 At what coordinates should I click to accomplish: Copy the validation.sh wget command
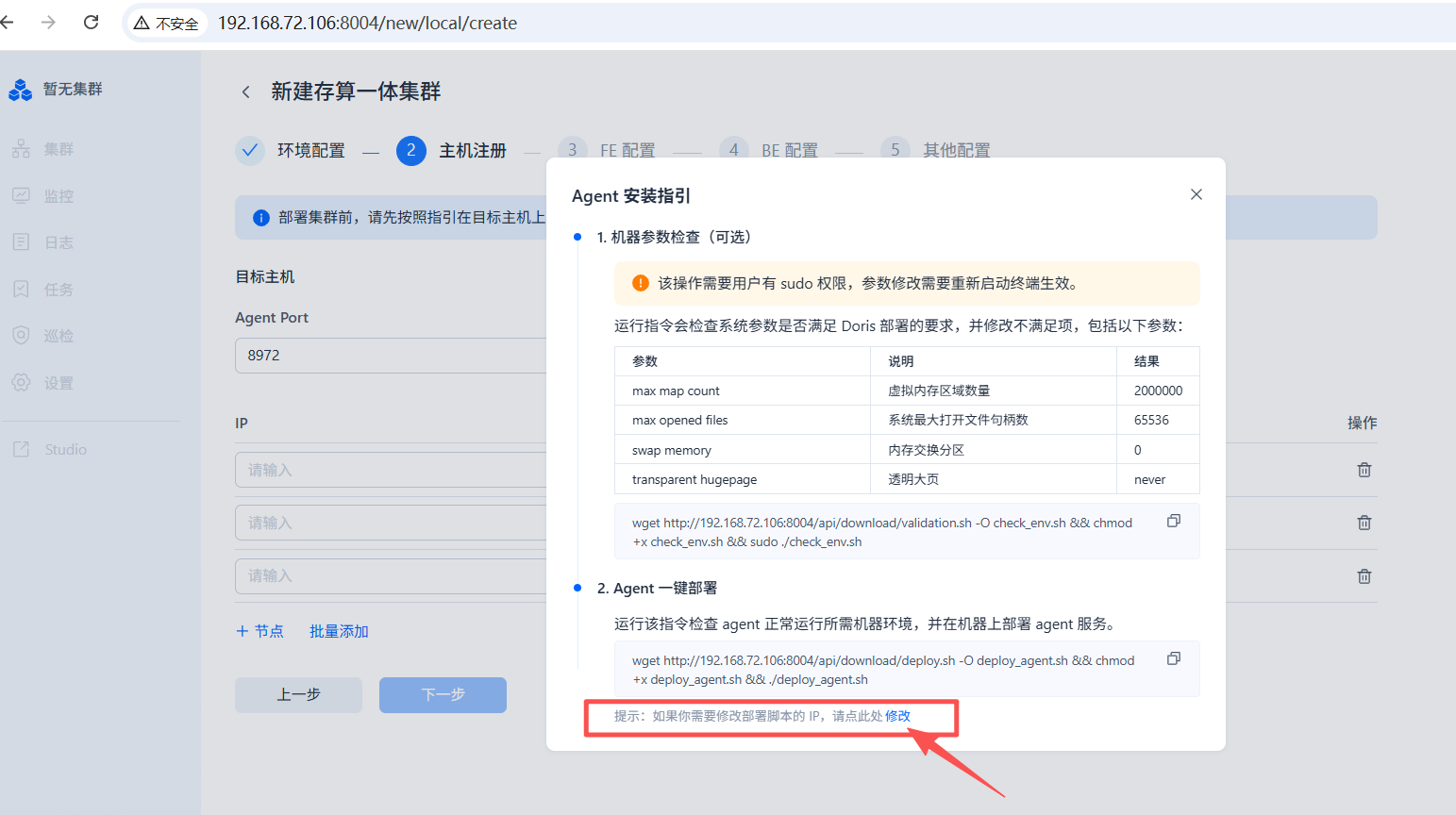[1173, 521]
